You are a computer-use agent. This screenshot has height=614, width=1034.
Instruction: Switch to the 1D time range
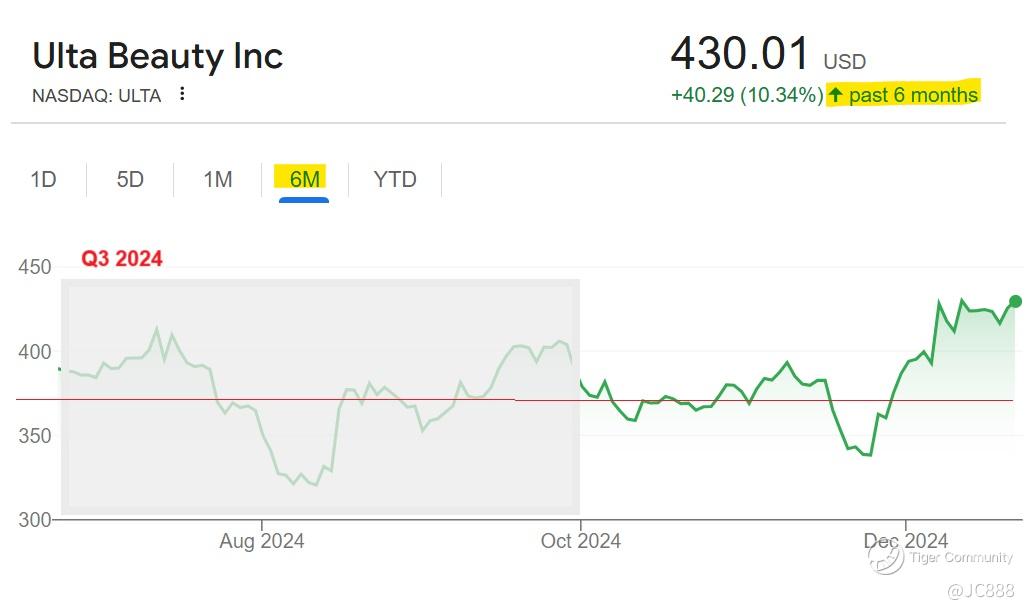pos(43,180)
